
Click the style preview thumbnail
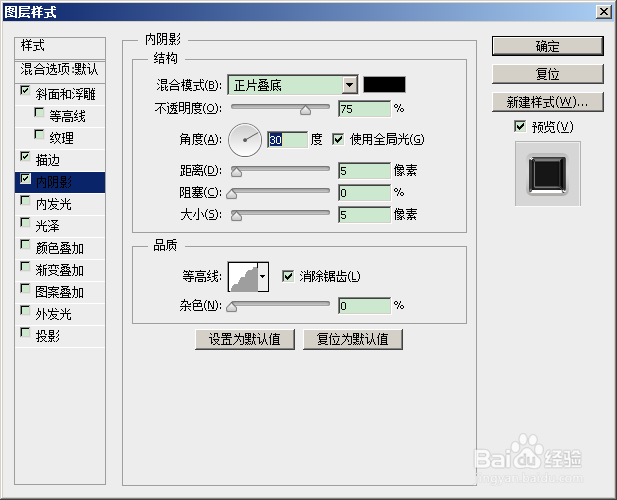[x=547, y=173]
